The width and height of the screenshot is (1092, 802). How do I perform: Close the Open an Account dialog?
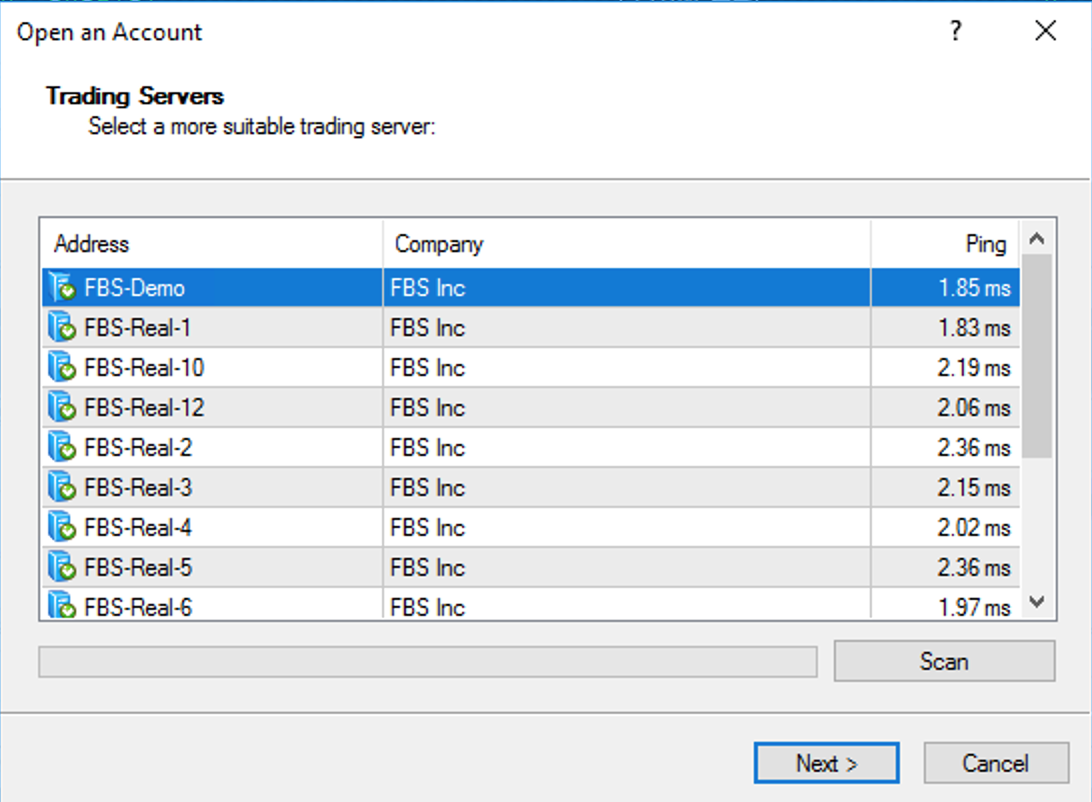coord(1045,31)
